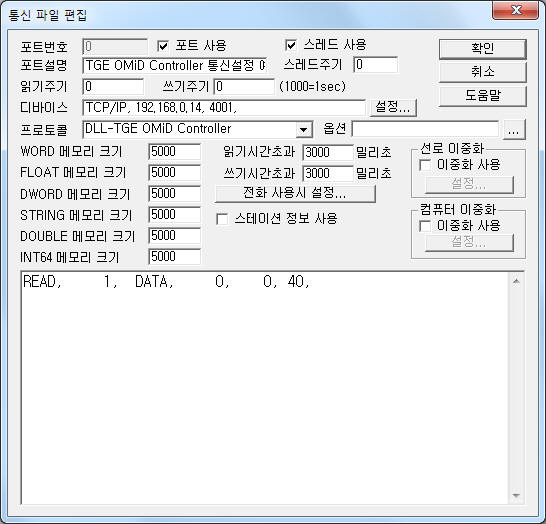Click the 스레드주기 input field

click(x=376, y=65)
